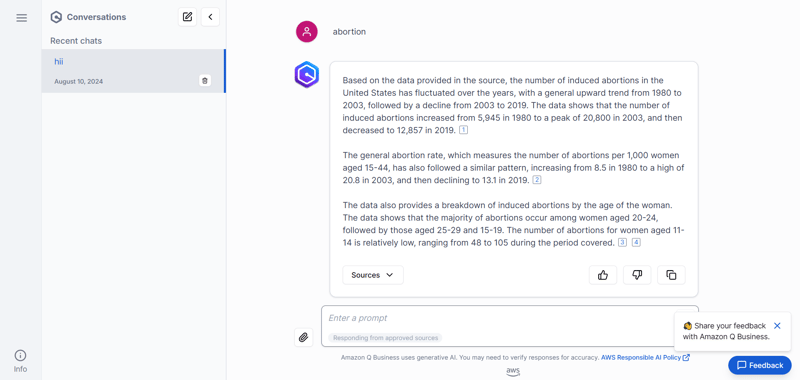
Task: Open the AWS Responsible AI Policy link
Action: pos(645,358)
